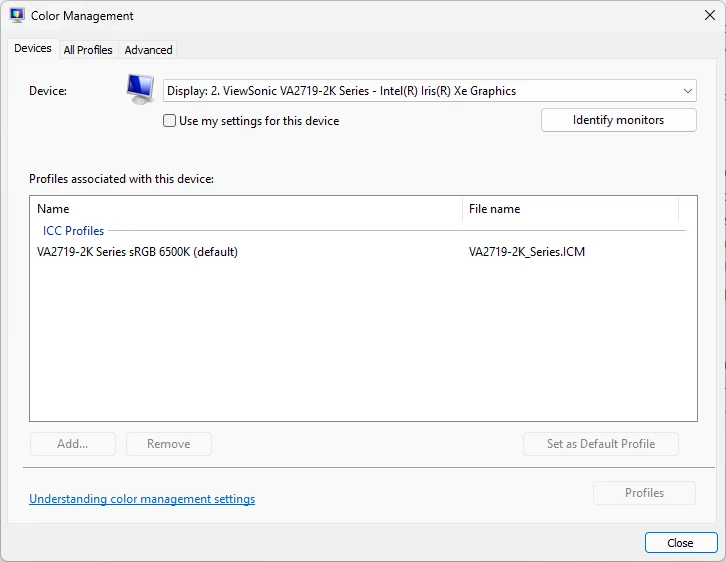Click Set as Default Profile button
This screenshot has width=726, height=562.
(601, 444)
